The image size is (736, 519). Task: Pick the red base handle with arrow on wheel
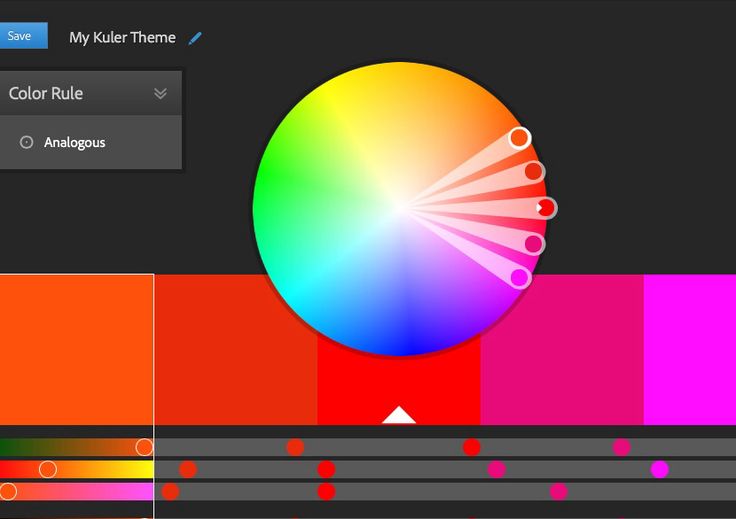point(545,208)
